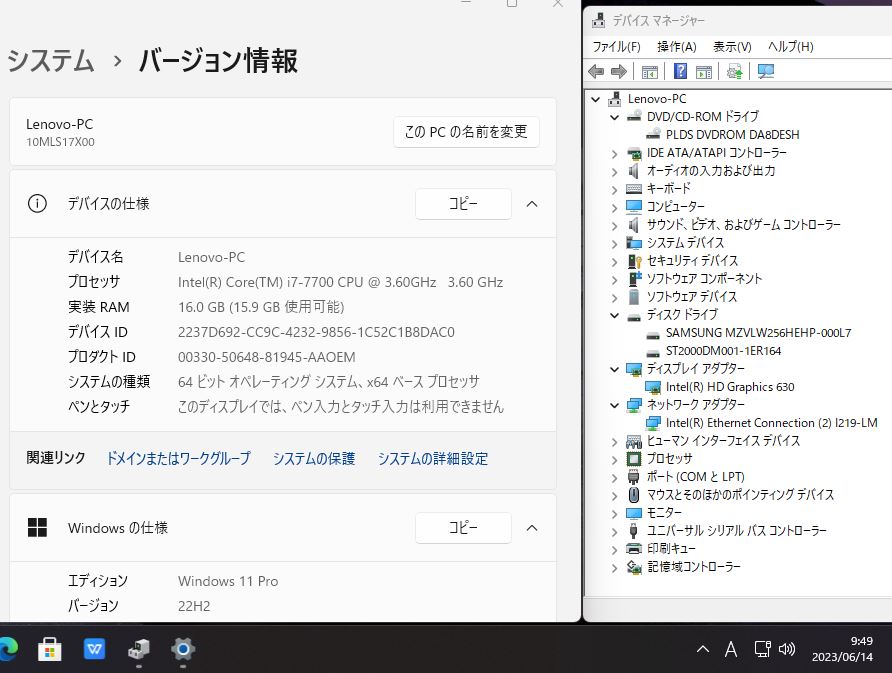Click the Back arrow in Device Manager toolbar
The image size is (892, 673).
click(596, 72)
